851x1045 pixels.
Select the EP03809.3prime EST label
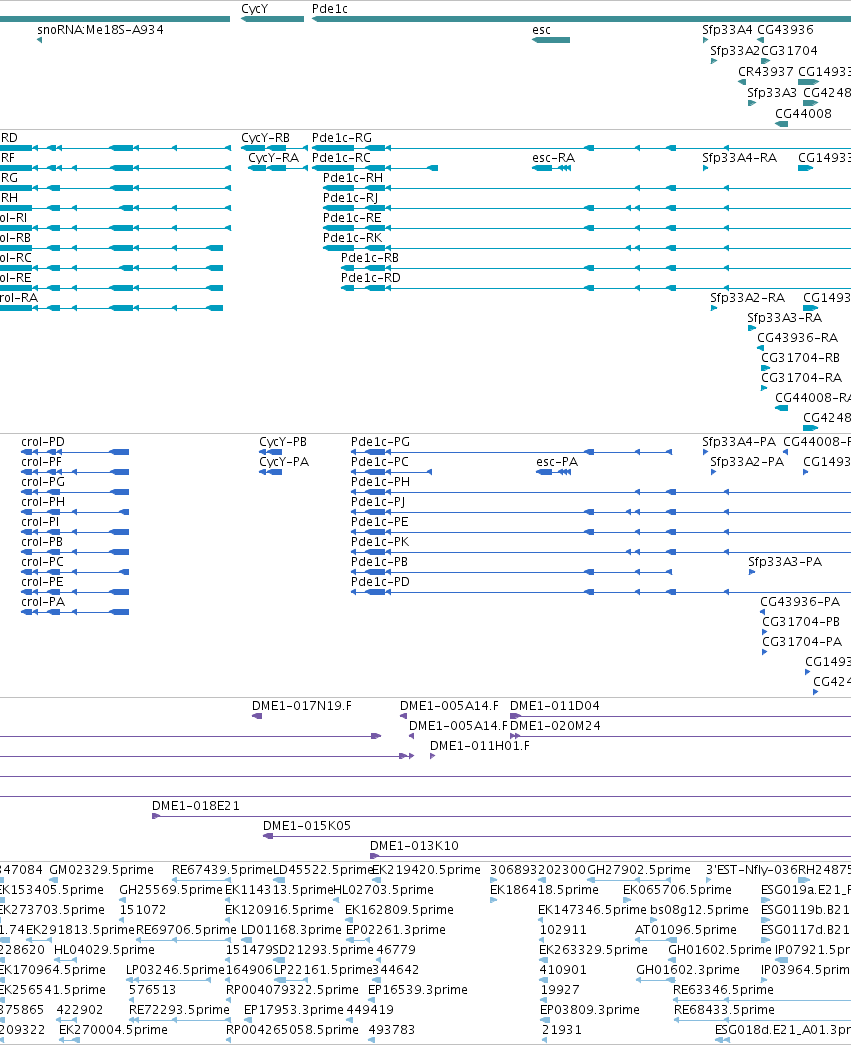point(589,1009)
